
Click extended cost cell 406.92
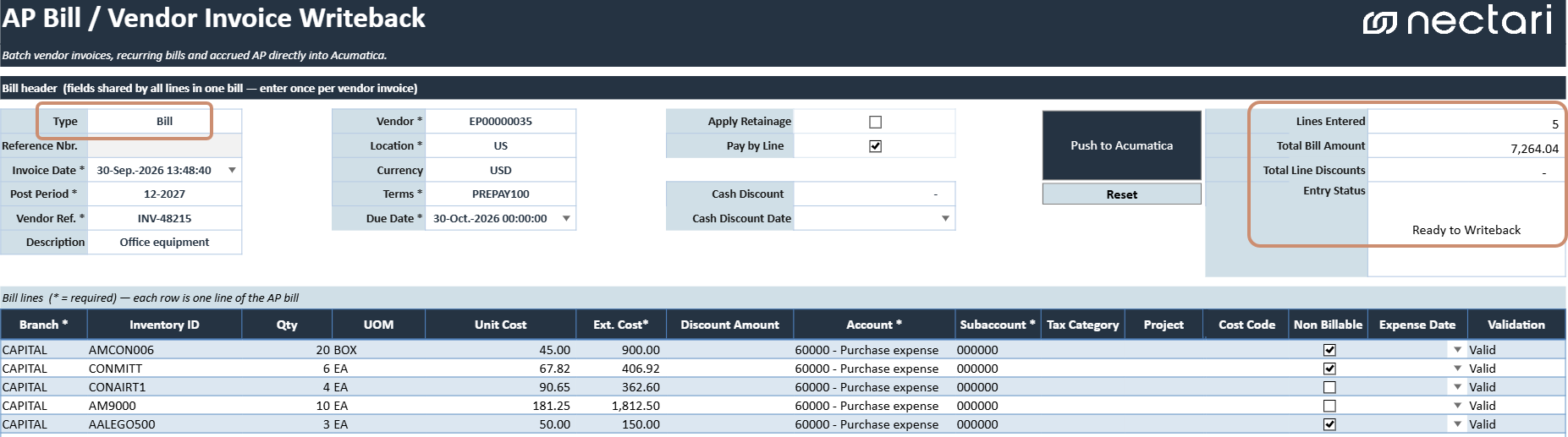[621, 369]
